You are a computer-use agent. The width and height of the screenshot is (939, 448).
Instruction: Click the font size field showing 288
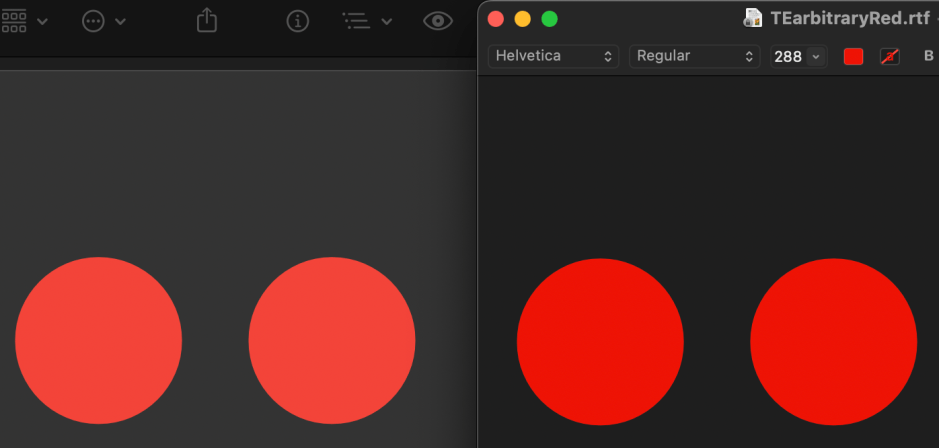click(787, 57)
